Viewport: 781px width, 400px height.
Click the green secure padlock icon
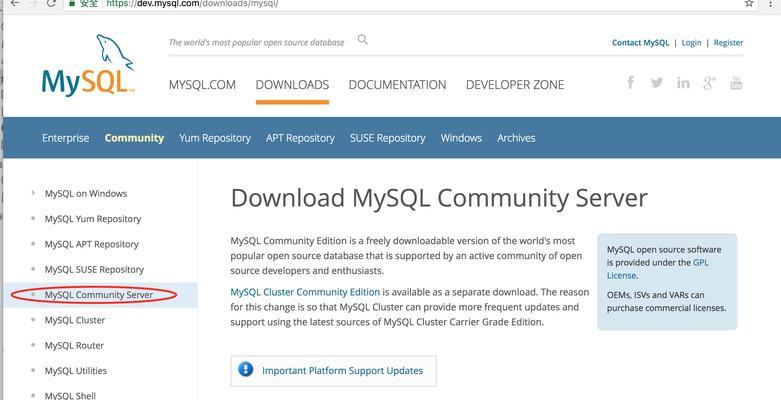click(x=72, y=3)
